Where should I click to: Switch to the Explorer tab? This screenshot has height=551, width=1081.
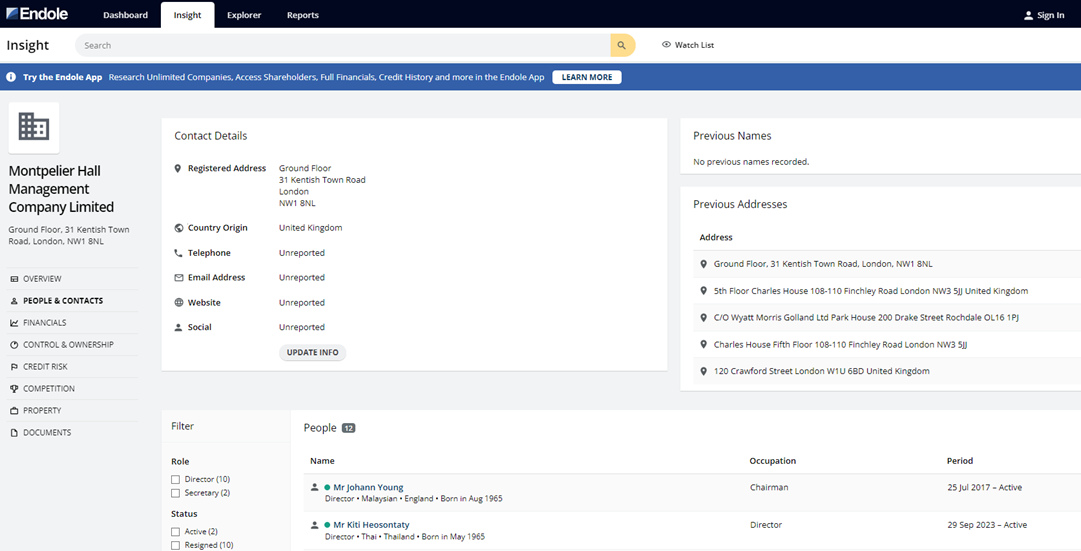[244, 15]
